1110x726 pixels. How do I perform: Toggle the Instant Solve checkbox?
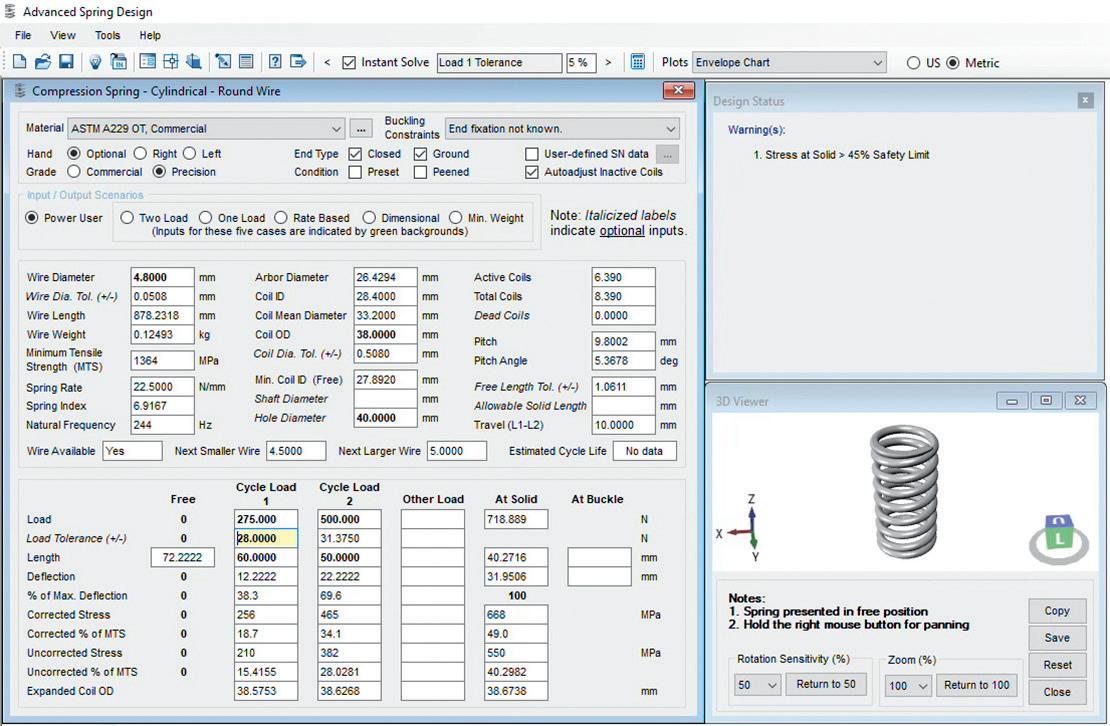coord(349,63)
